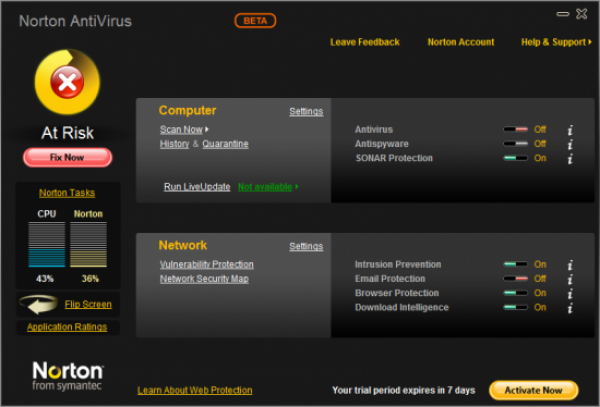
Task: Click the At Risk status icon
Action: pyautogui.click(x=67, y=82)
